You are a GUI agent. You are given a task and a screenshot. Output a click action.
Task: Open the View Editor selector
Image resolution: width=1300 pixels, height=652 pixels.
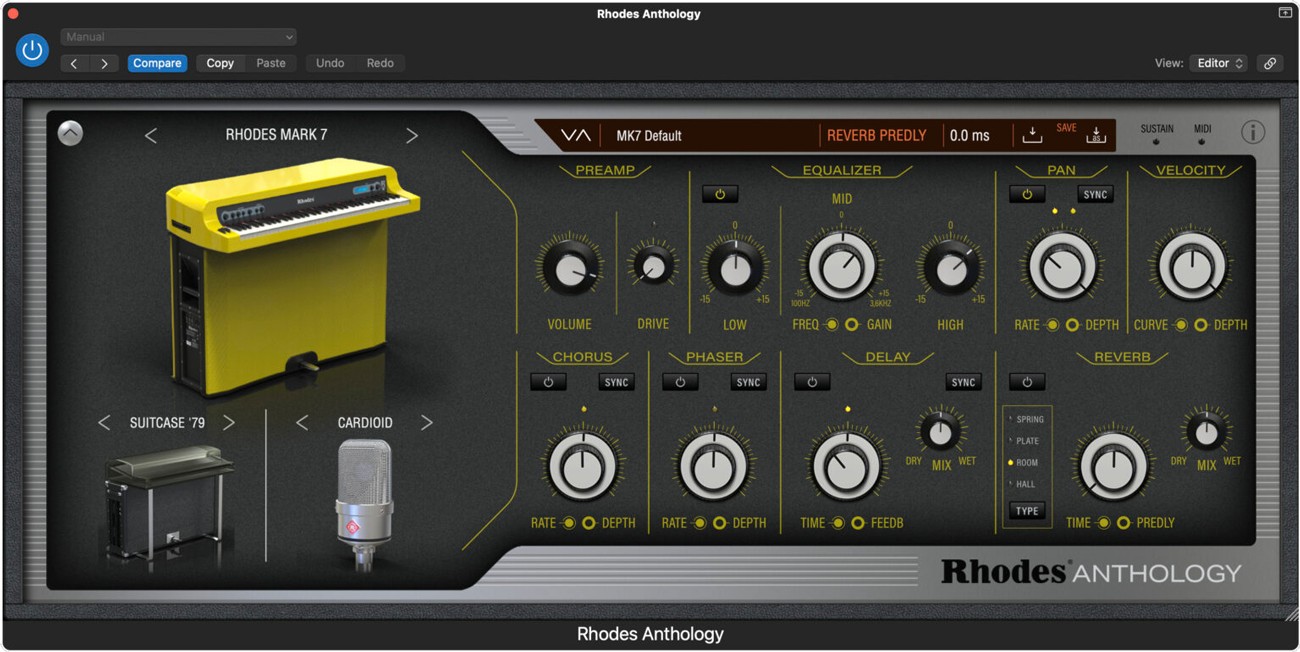(x=1218, y=62)
